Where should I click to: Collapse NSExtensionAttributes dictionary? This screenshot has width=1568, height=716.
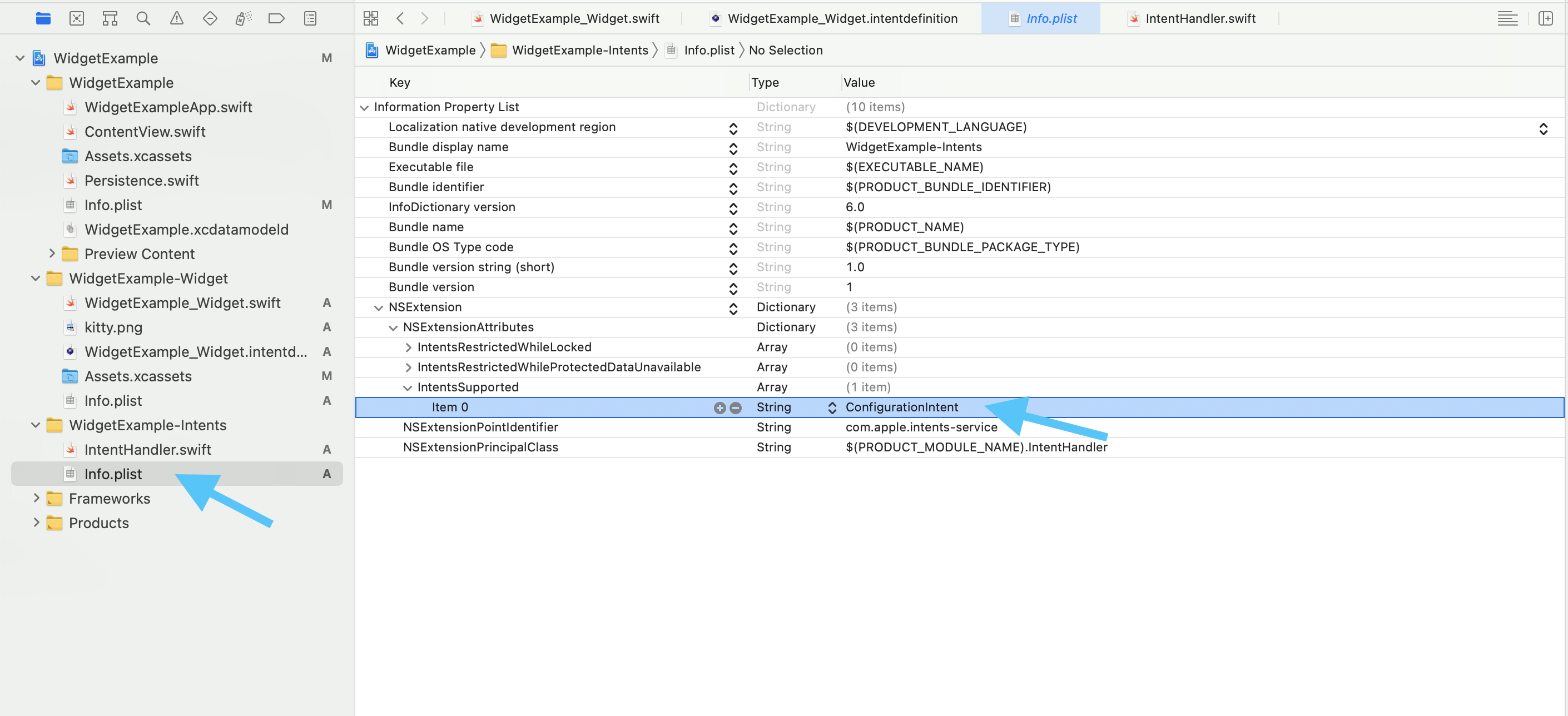click(x=393, y=328)
